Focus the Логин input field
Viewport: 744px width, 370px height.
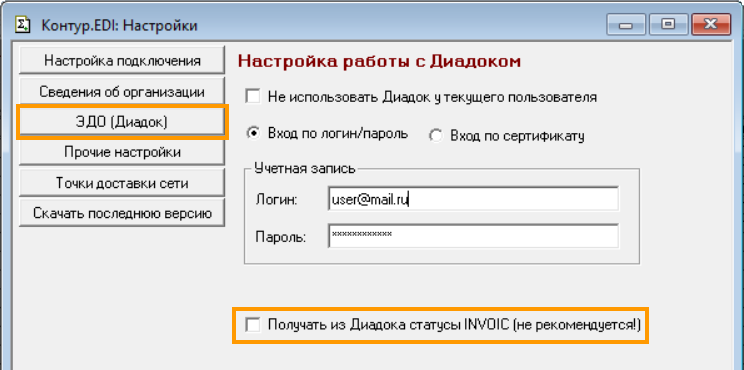(473, 199)
